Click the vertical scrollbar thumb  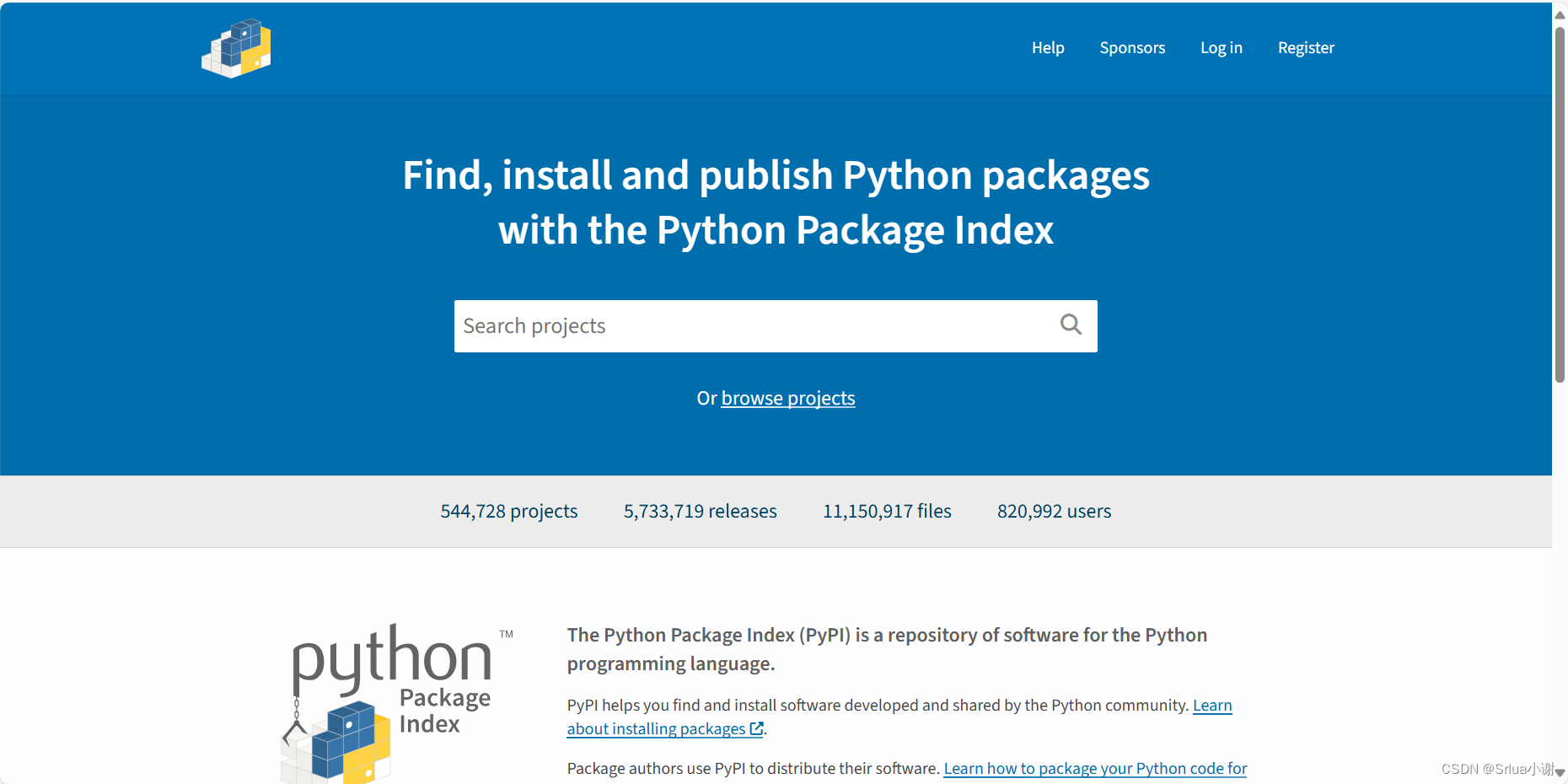[x=1560, y=204]
